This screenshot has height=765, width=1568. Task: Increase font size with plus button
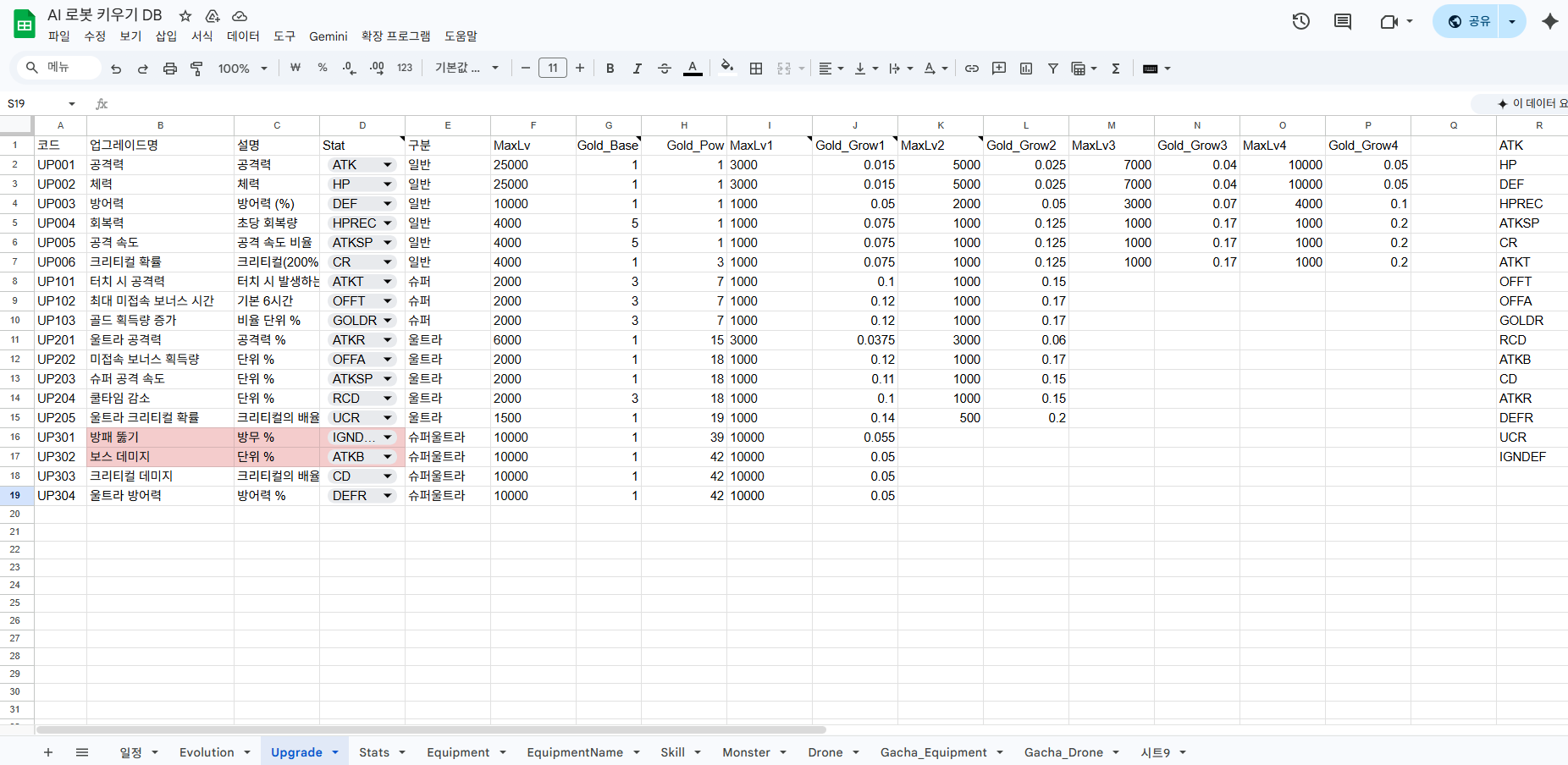click(x=580, y=68)
